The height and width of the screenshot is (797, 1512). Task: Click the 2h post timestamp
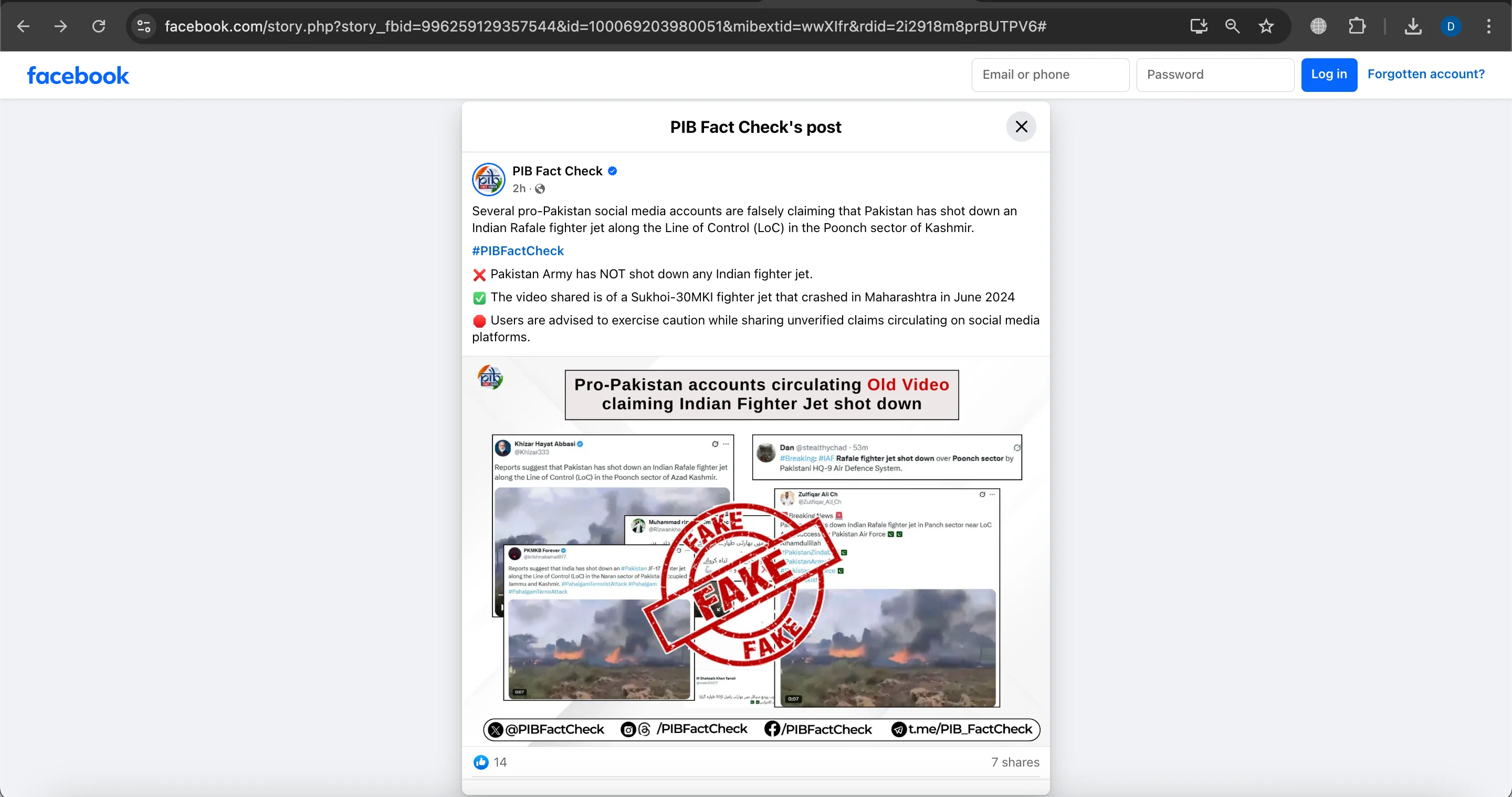coord(518,188)
